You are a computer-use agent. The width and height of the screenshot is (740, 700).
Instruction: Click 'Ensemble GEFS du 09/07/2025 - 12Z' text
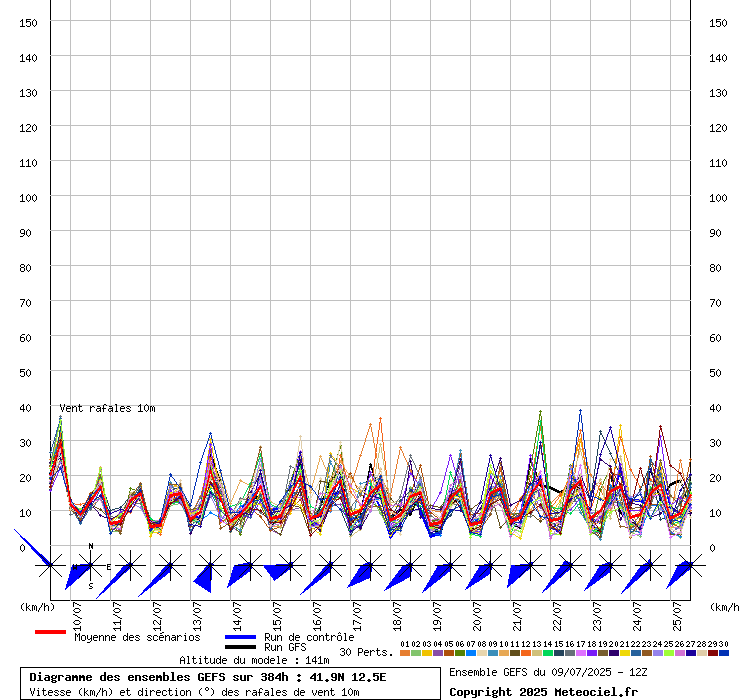point(548,672)
